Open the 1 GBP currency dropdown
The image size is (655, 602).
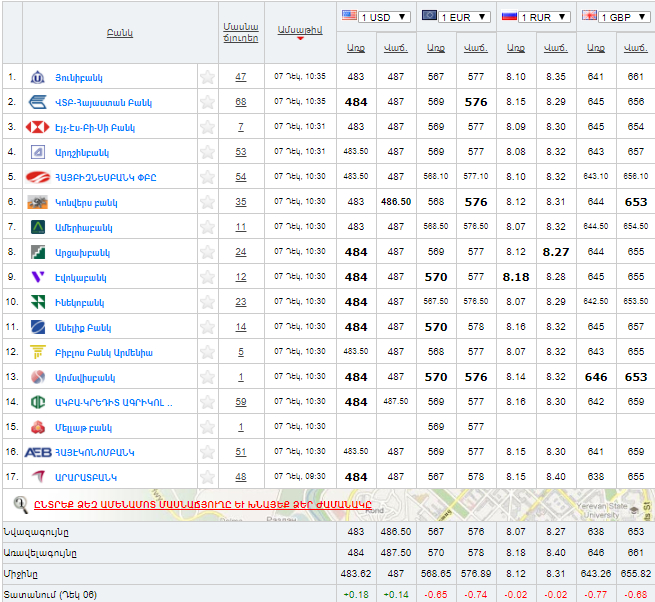click(x=624, y=17)
